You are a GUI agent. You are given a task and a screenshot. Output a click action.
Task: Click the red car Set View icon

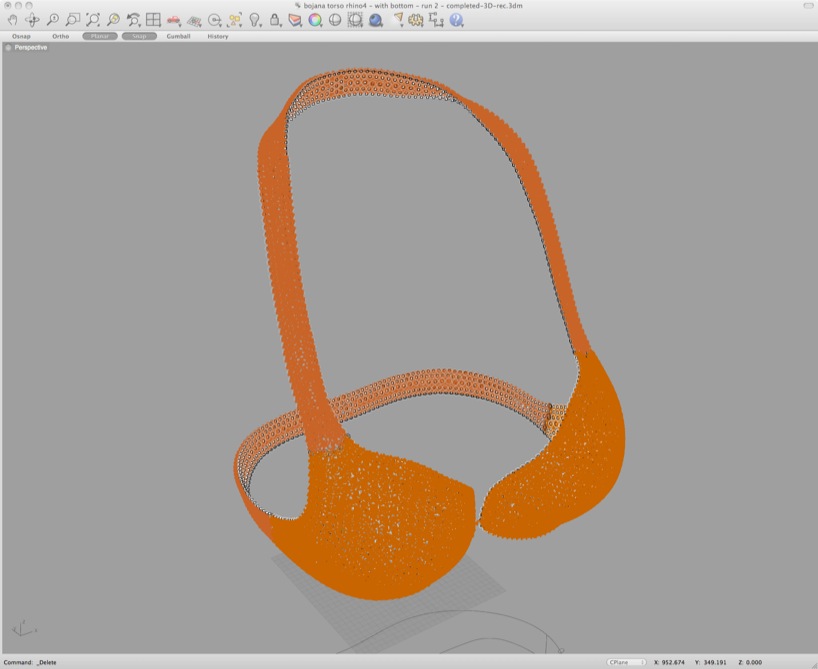tap(174, 20)
